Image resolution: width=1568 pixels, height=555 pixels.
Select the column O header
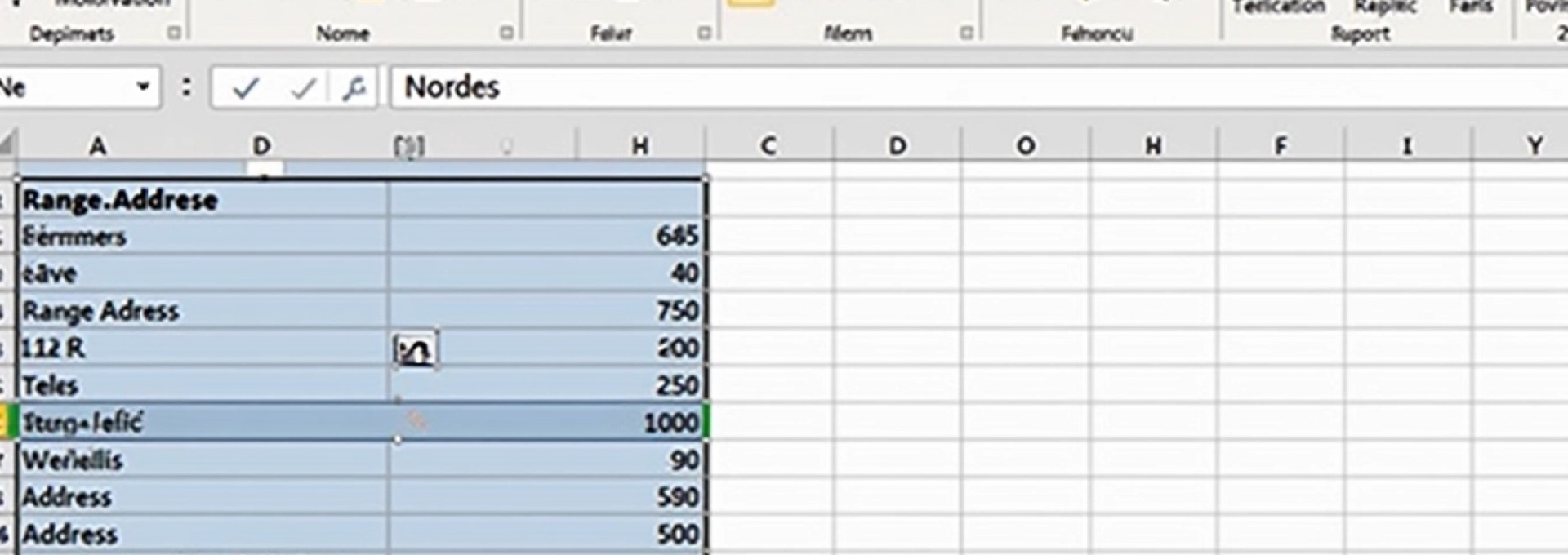click(x=1025, y=146)
